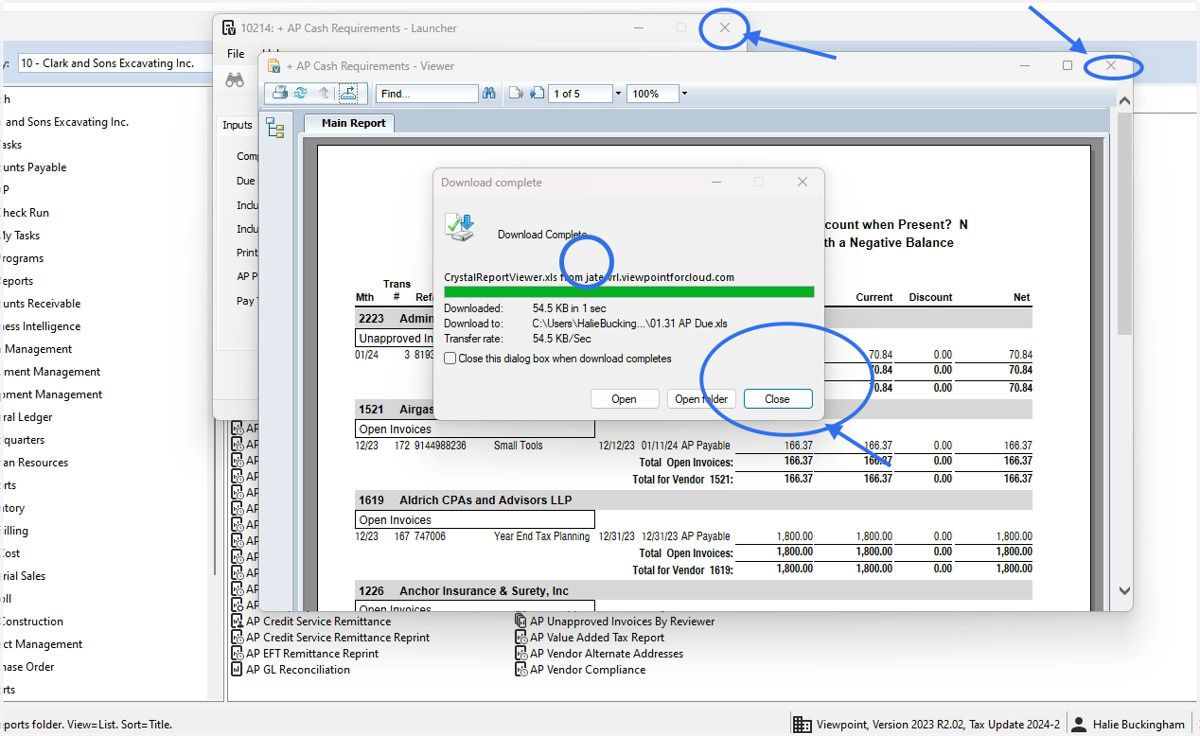
Task: Select 'heck Run' in left tree
Action: tap(25, 213)
